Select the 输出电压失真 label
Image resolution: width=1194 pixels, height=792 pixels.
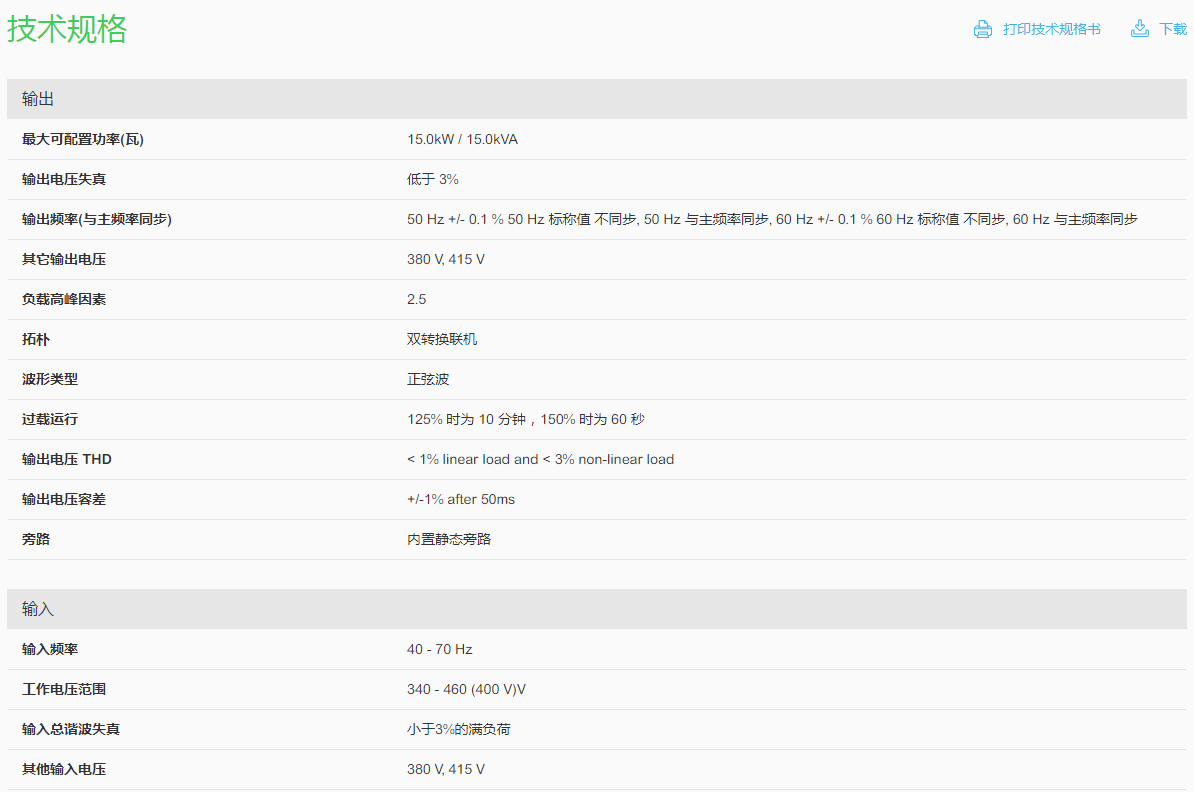tap(64, 179)
